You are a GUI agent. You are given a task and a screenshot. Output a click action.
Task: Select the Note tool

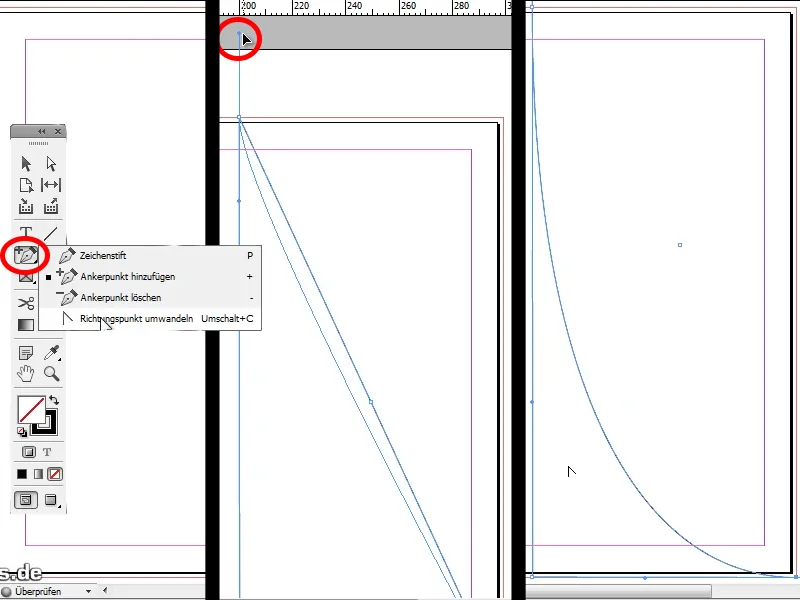[x=26, y=353]
